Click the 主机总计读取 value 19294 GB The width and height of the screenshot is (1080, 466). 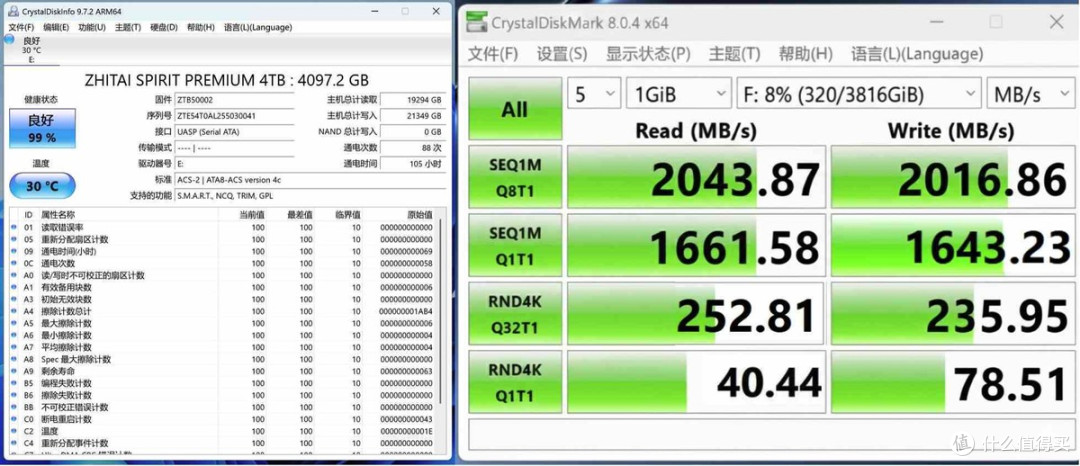pyautogui.click(x=412, y=100)
